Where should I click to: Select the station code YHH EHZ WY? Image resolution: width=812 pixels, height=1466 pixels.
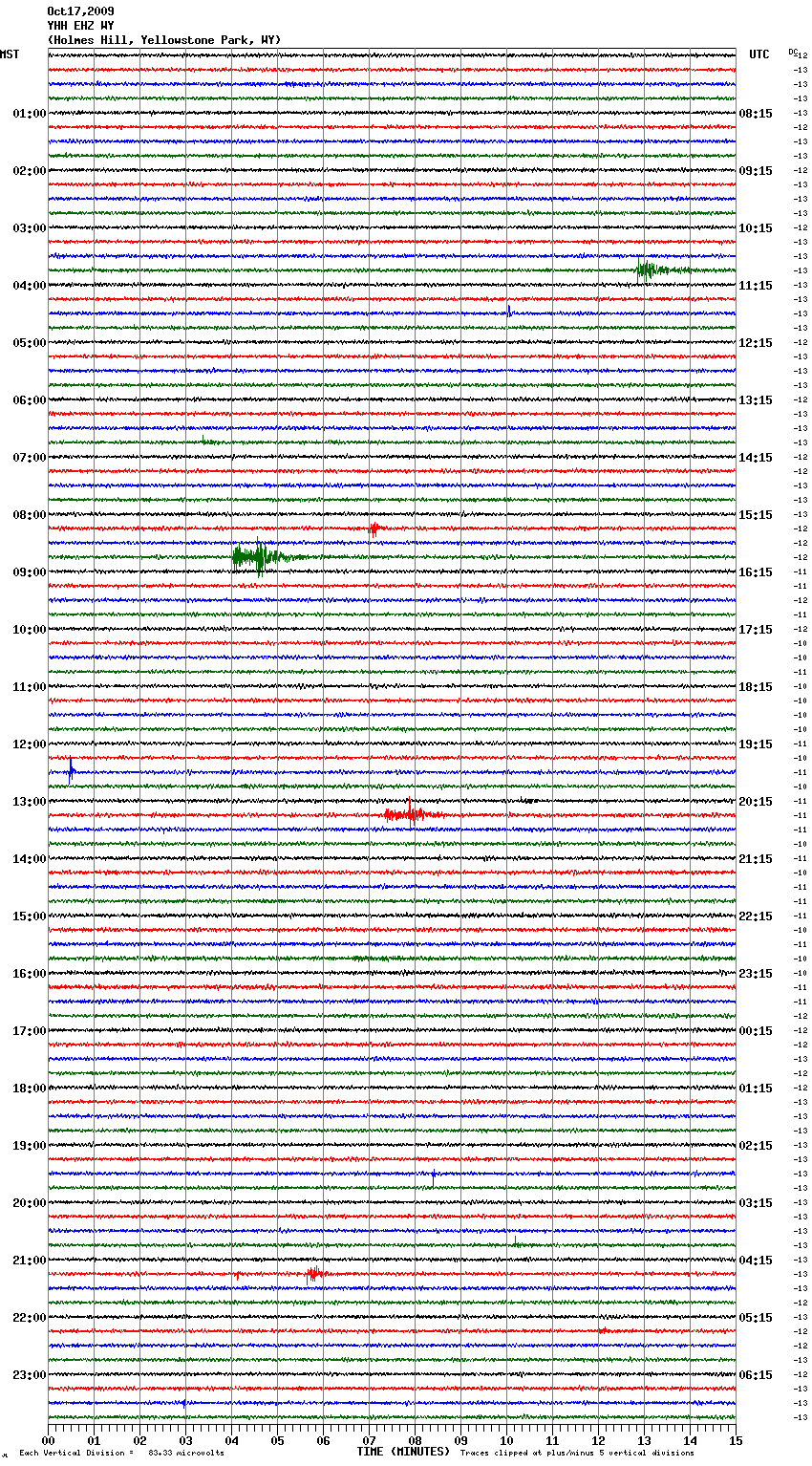coord(80,26)
